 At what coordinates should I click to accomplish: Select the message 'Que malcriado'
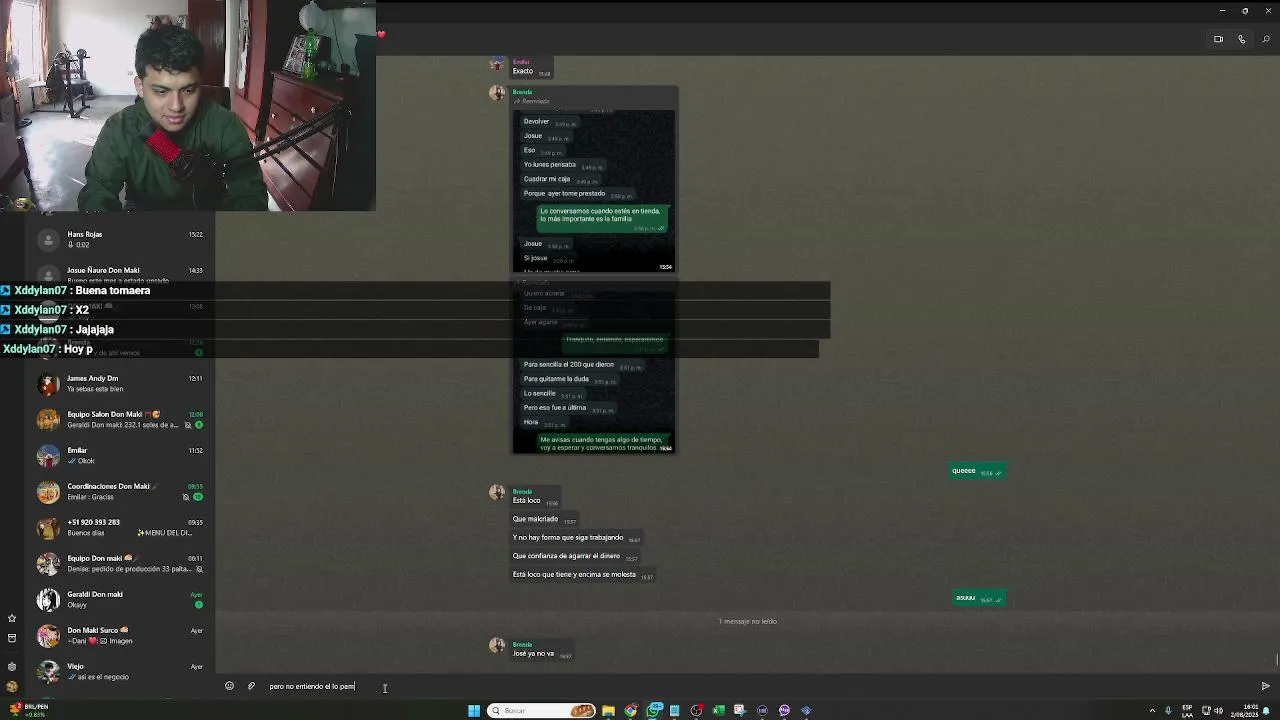pos(544,519)
